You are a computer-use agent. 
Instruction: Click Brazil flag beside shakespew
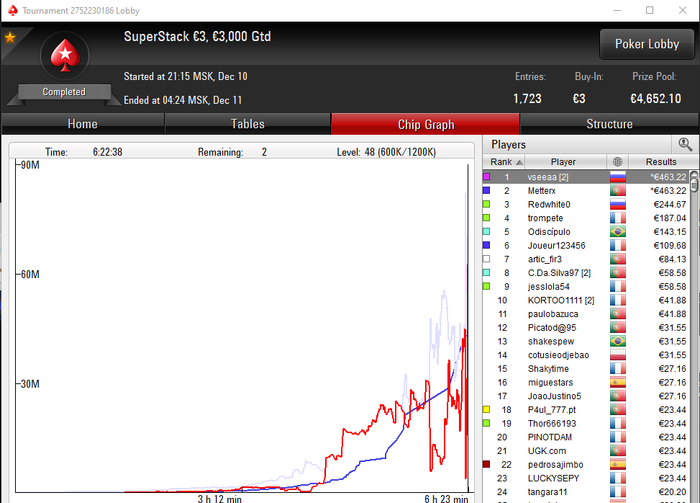(618, 341)
